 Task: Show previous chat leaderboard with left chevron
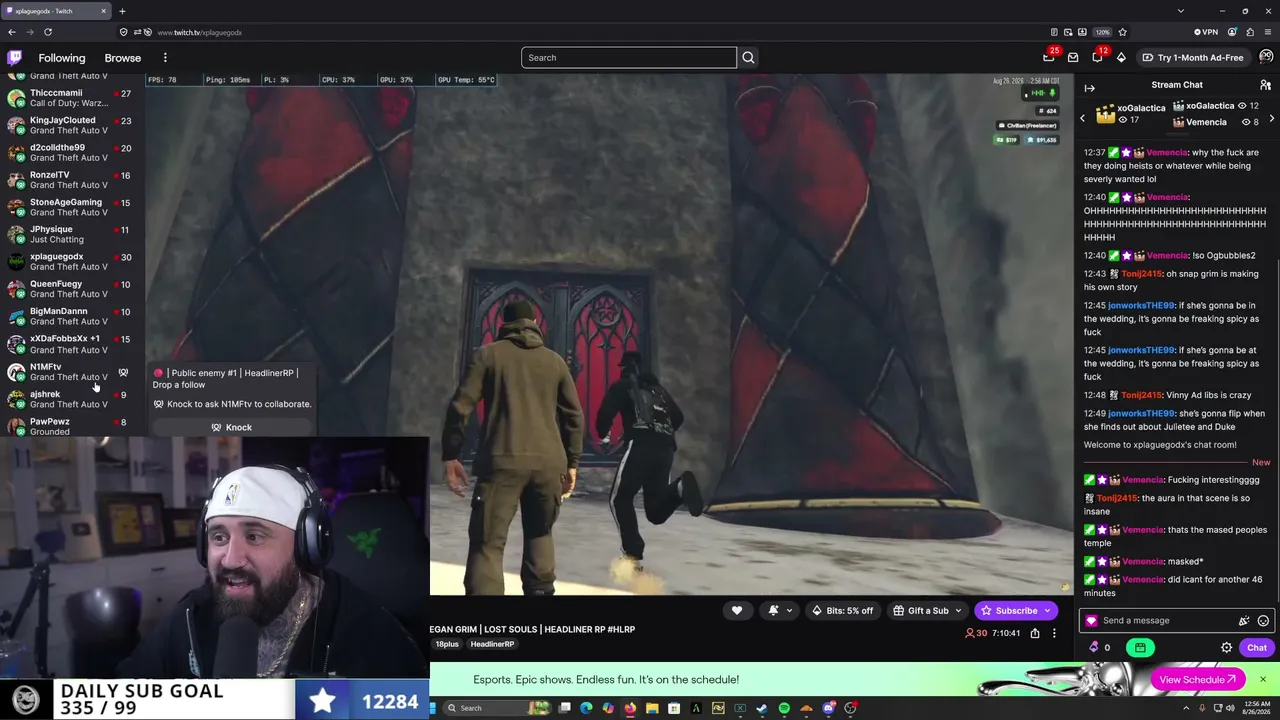[1082, 119]
